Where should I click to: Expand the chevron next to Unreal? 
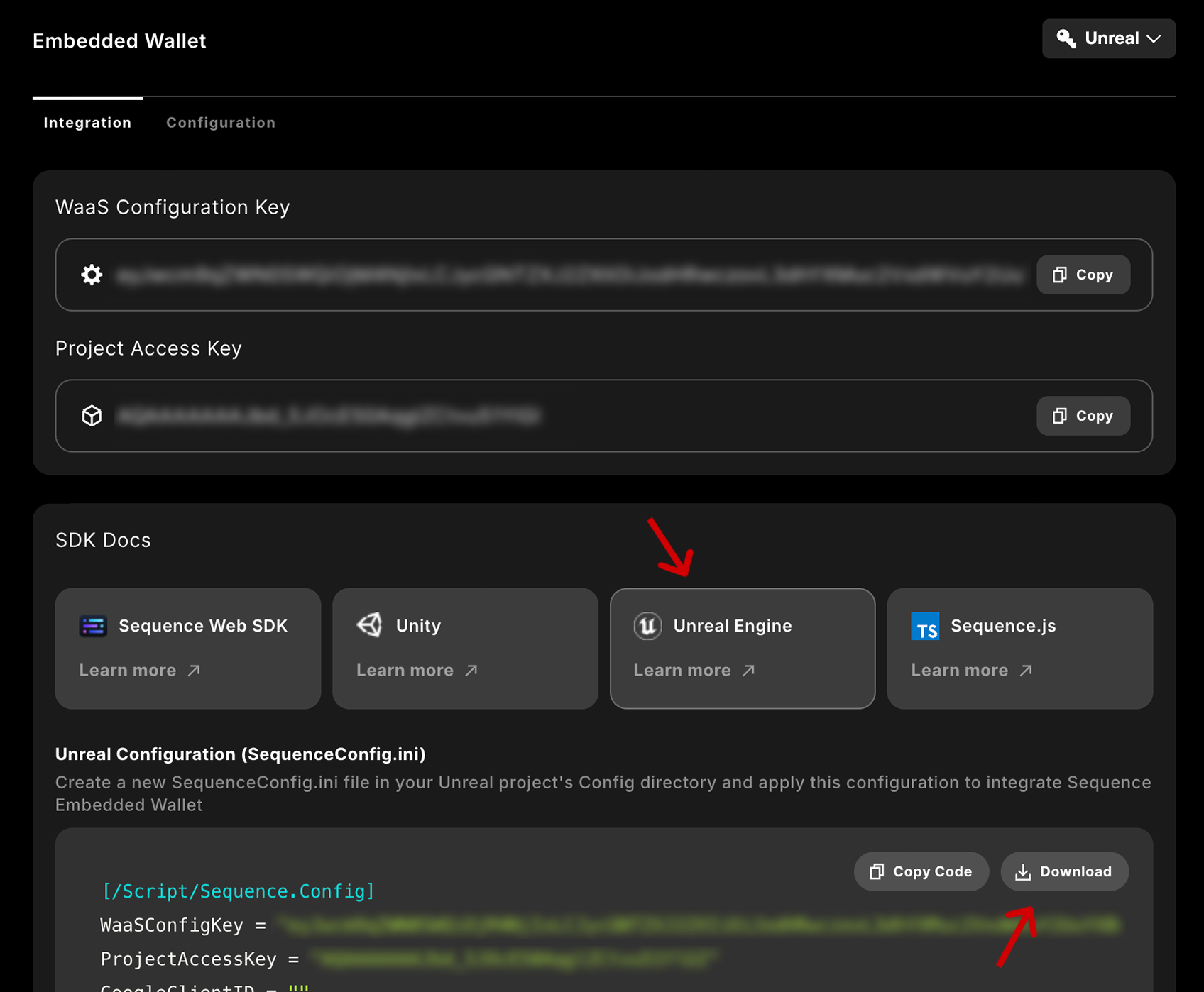tap(1154, 39)
